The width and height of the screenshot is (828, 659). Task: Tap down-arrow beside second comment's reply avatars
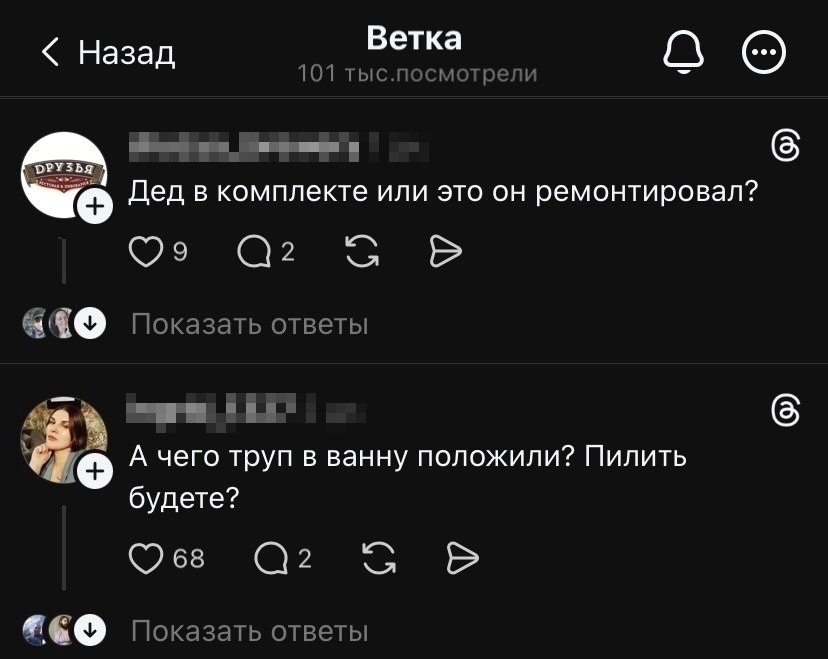[91, 630]
